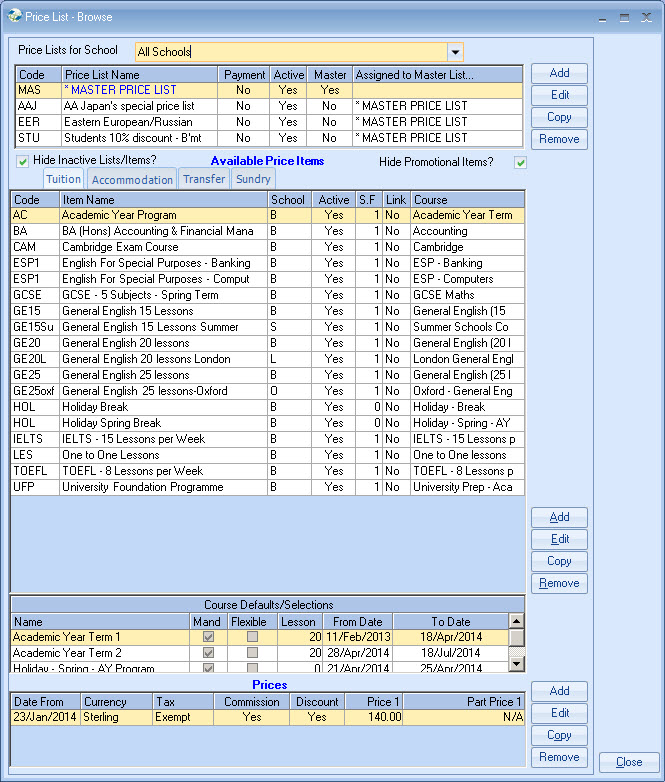Select Students 10% discount price list row
The width and height of the screenshot is (665, 782).
(x=140, y=138)
